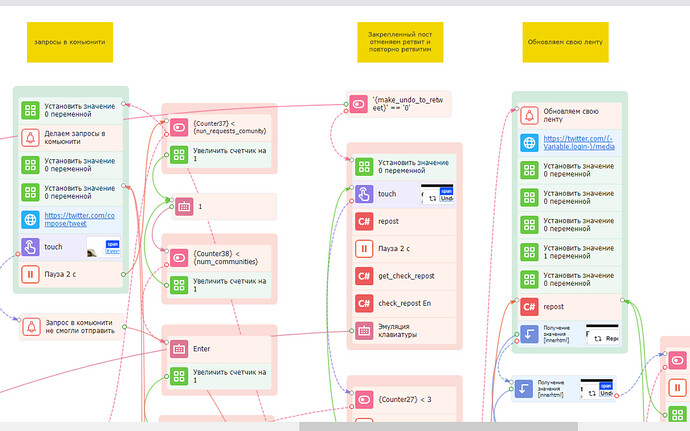Click the make_undo_to_retweet == '0' condition icon

pyautogui.click(x=359, y=104)
